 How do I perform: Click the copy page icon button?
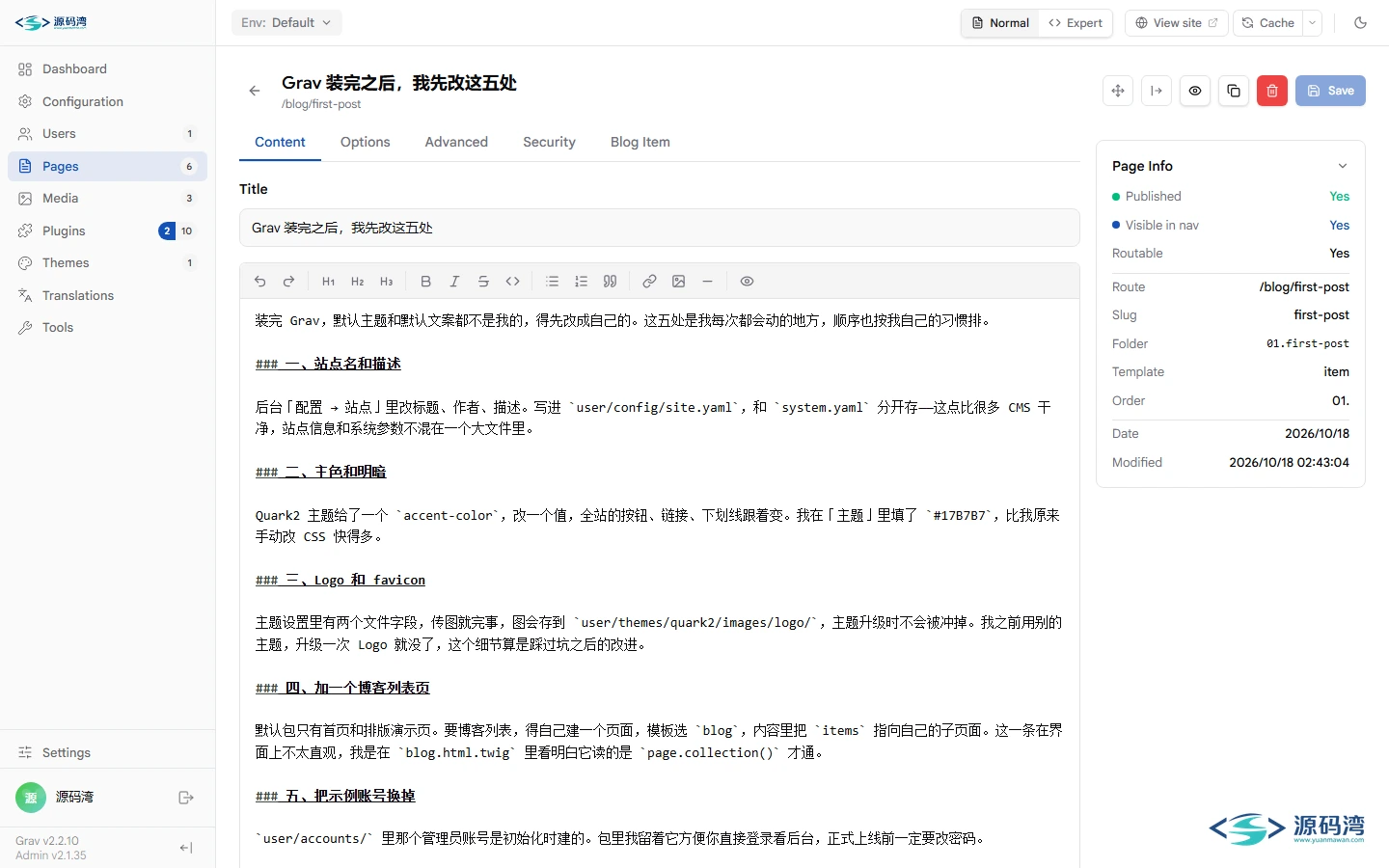1234,91
